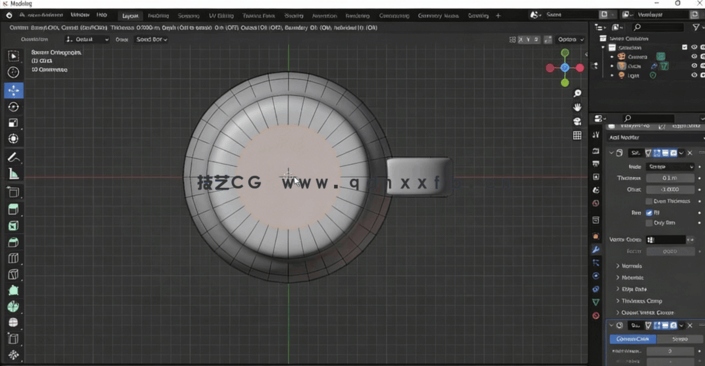Uncheck the Fill checkbox
The width and height of the screenshot is (705, 366).
(649, 213)
